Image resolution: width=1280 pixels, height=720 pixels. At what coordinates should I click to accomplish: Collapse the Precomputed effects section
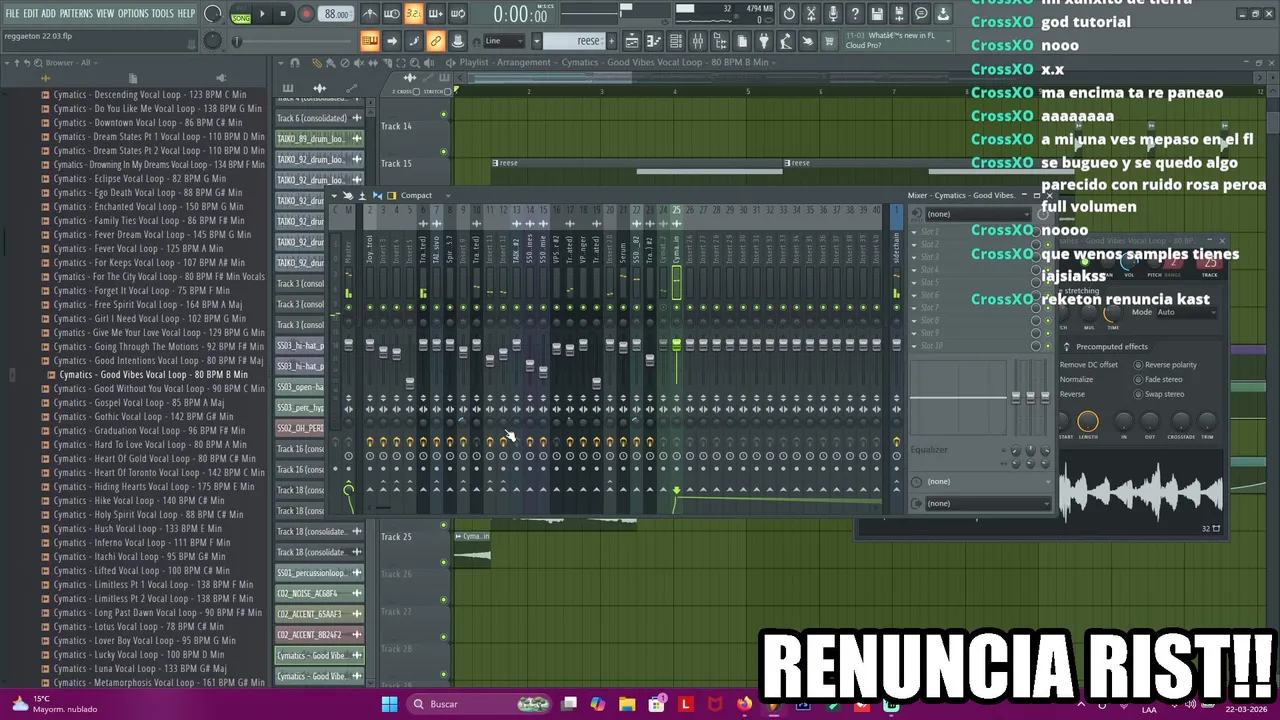[1067, 347]
